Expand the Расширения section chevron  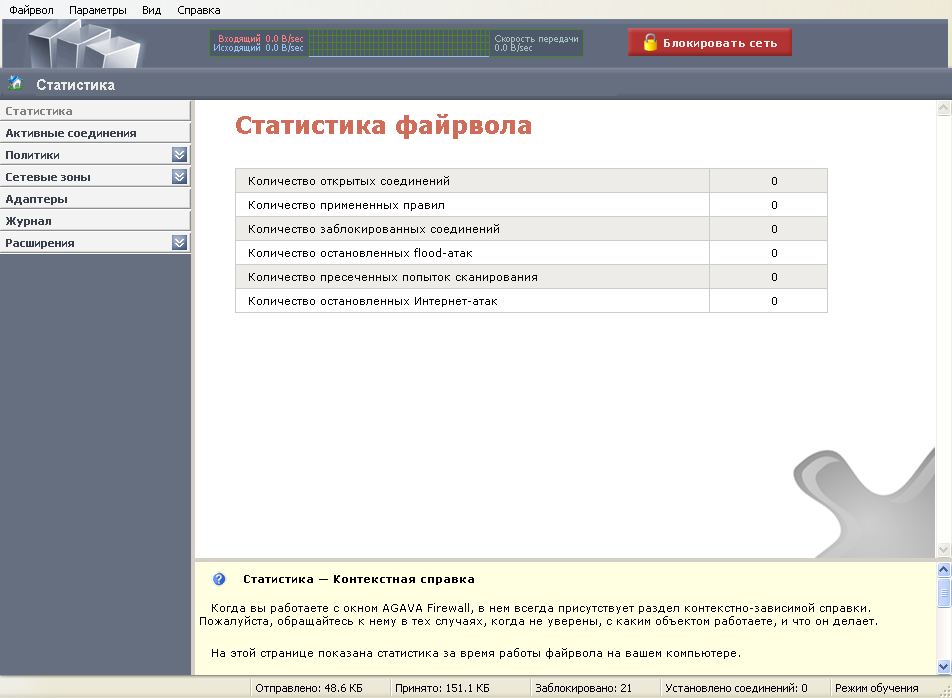179,243
